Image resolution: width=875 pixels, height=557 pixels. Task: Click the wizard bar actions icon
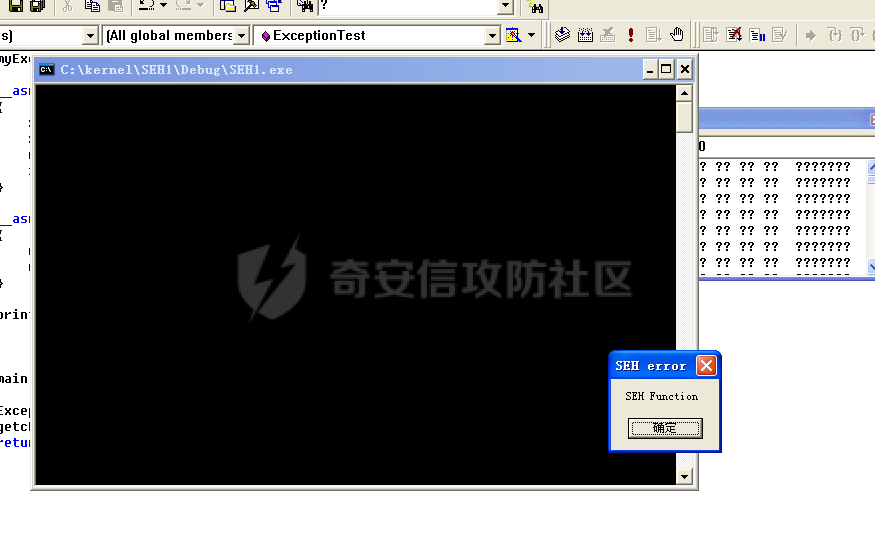click(x=513, y=35)
